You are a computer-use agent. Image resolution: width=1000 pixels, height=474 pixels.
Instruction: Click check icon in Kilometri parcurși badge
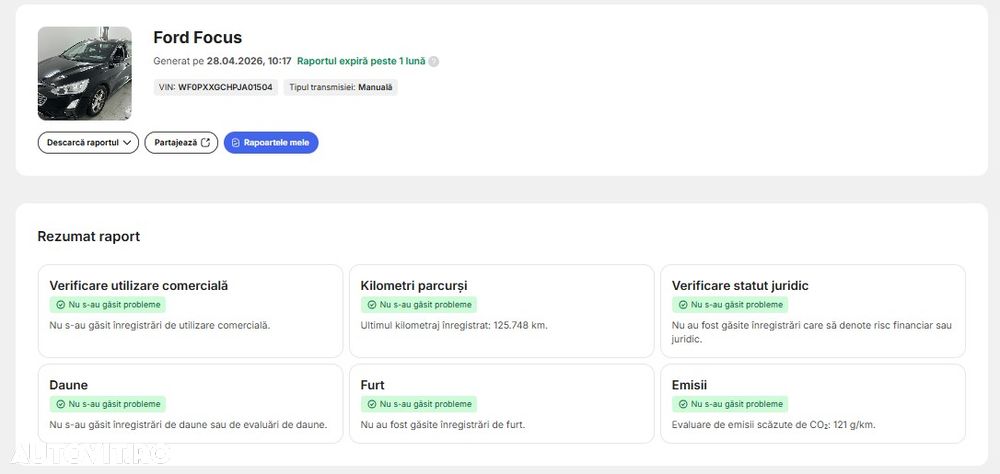(x=372, y=305)
